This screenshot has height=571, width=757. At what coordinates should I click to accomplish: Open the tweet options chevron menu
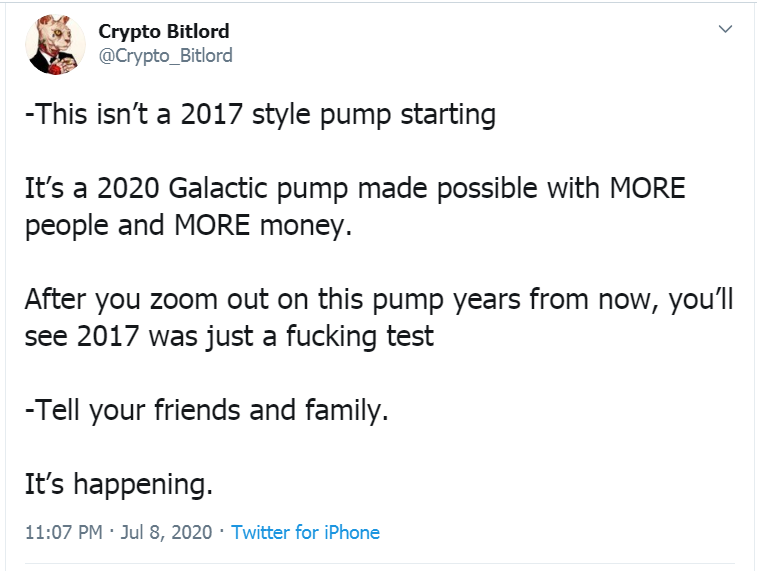coord(725,31)
